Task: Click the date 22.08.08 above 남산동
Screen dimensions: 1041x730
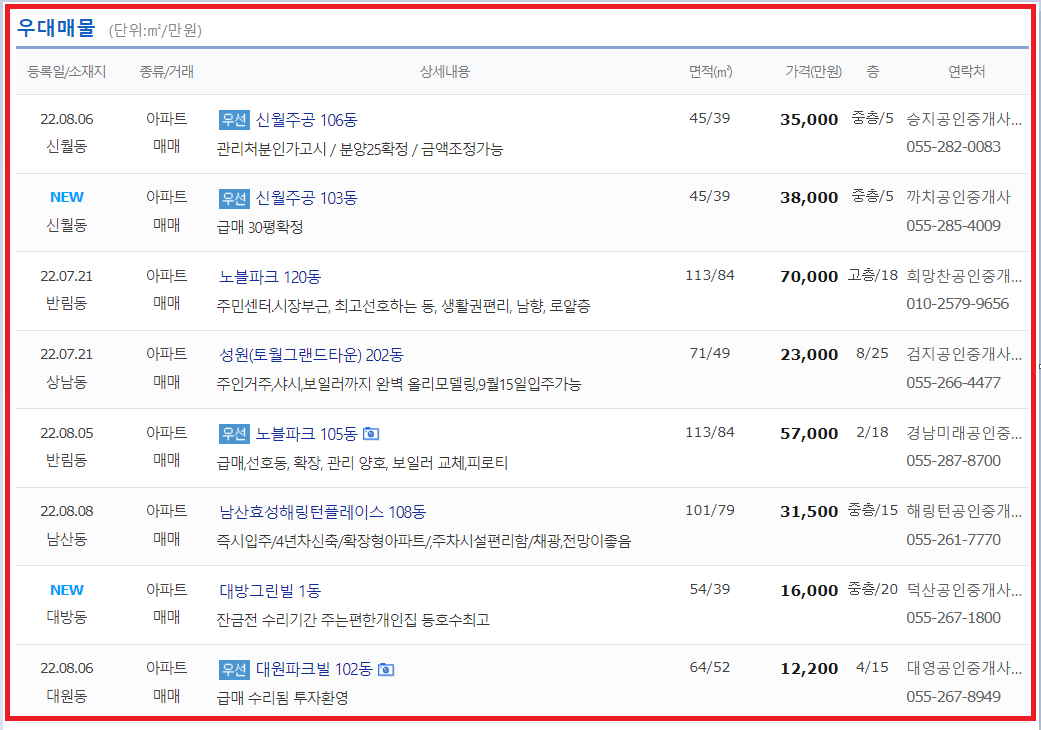Action: [x=66, y=512]
